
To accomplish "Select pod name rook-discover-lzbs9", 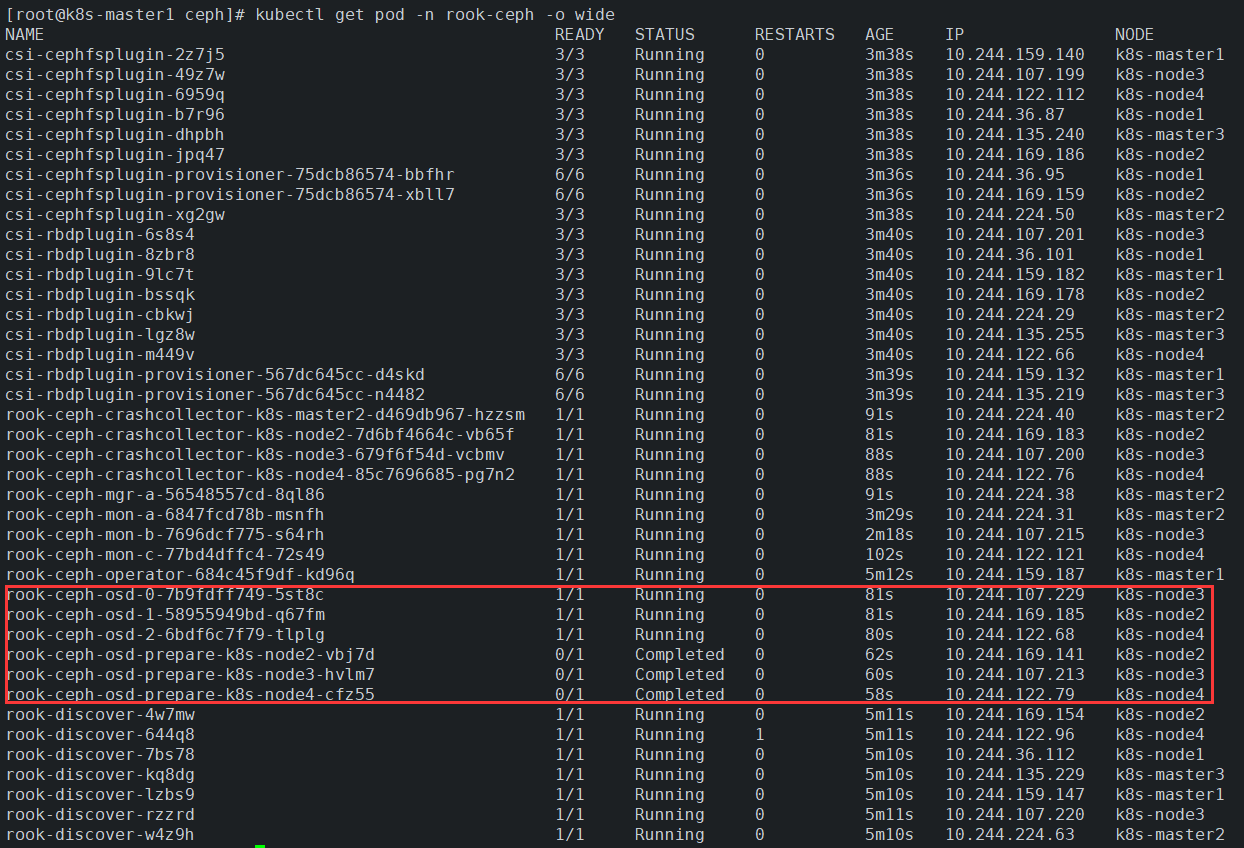I will pyautogui.click(x=100, y=794).
